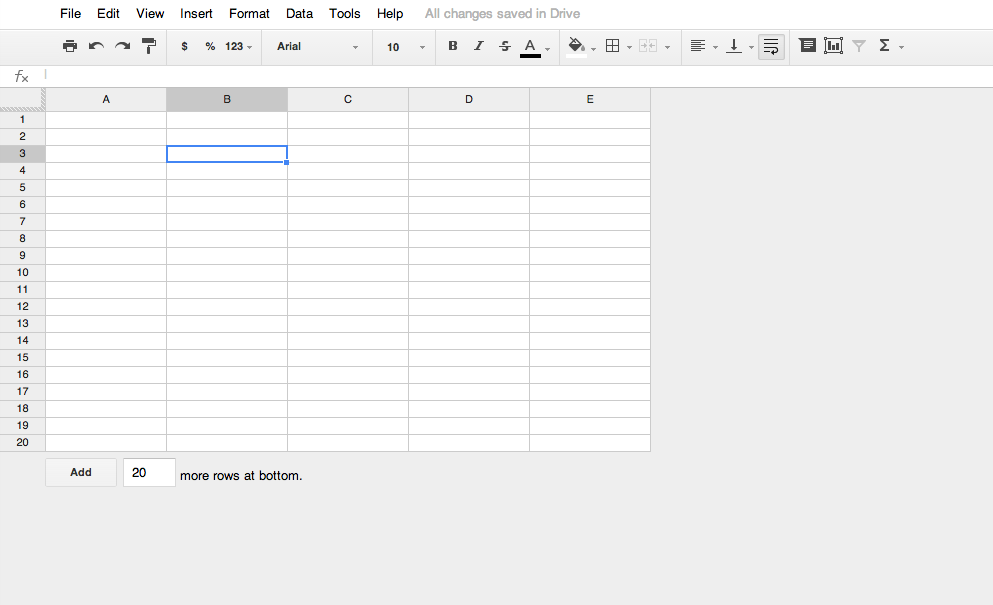The width and height of the screenshot is (993, 605).
Task: Click the Add rows button
Action: pos(80,472)
